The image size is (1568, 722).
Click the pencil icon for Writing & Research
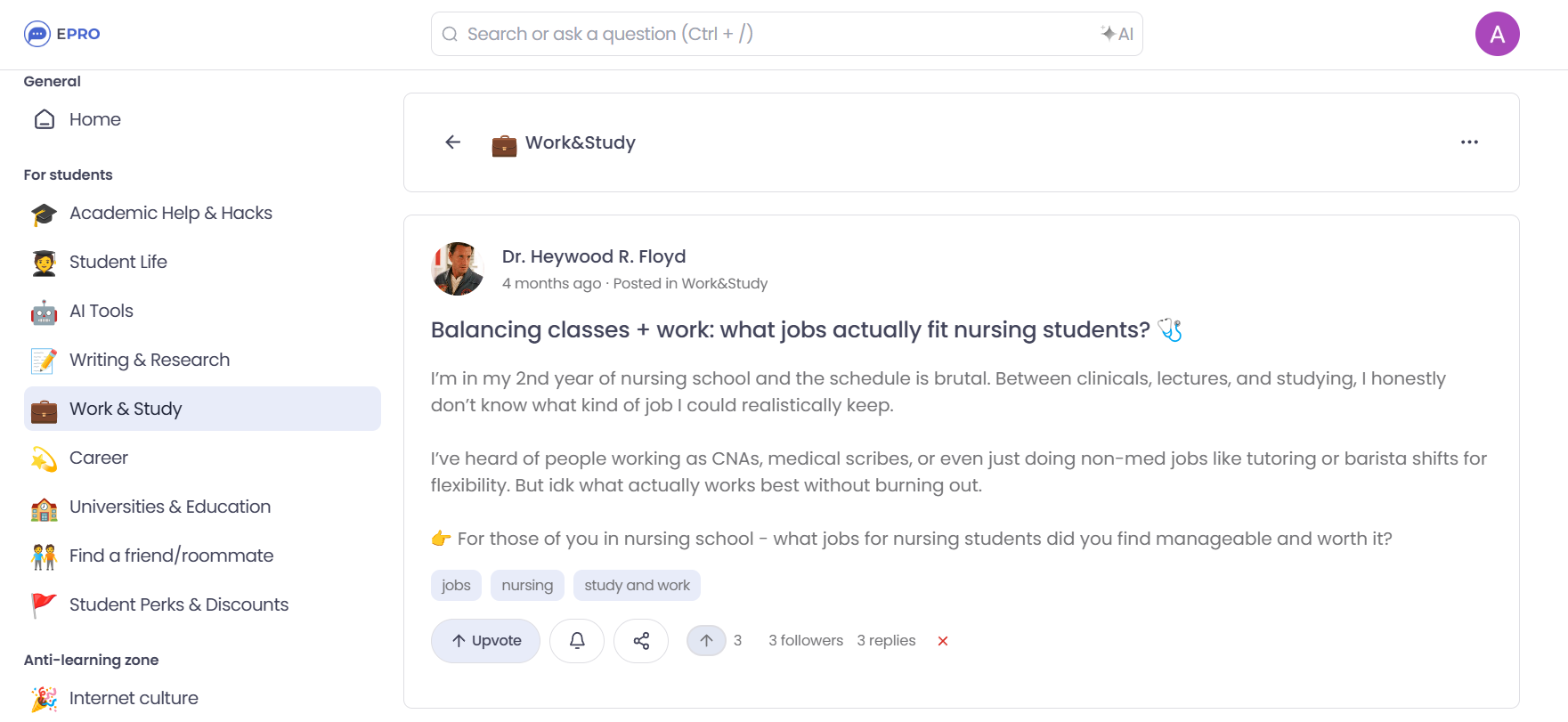[43, 360]
